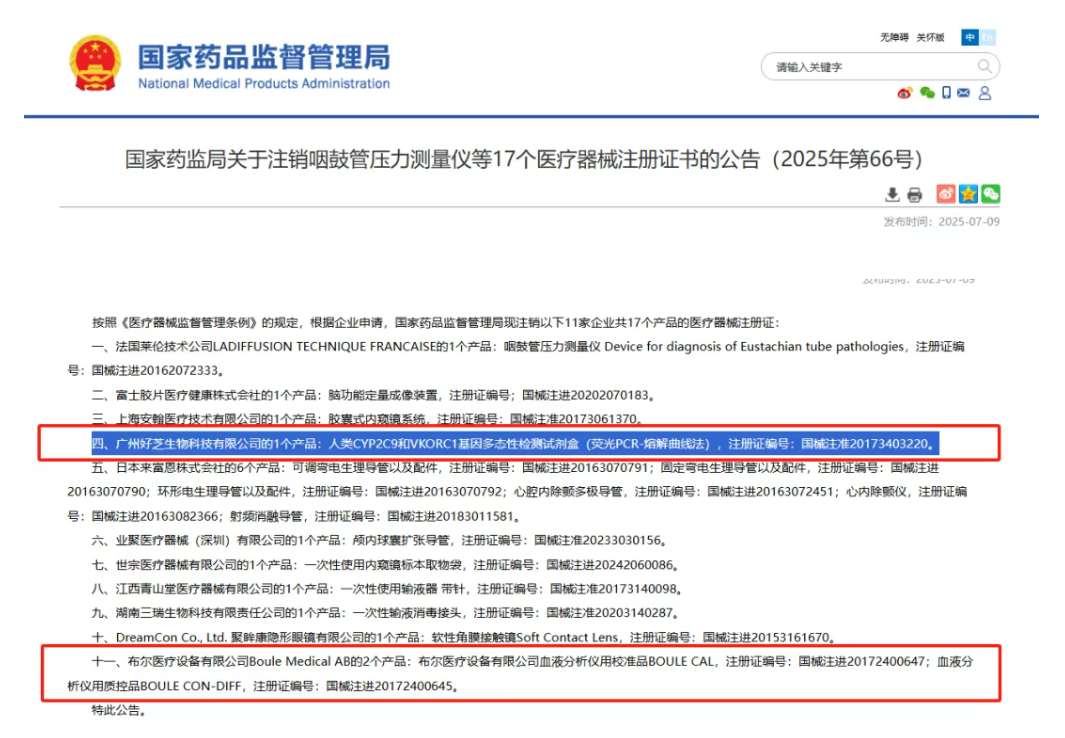
Task: Click the 国家药品监督管理局 site title
Action: 263,56
